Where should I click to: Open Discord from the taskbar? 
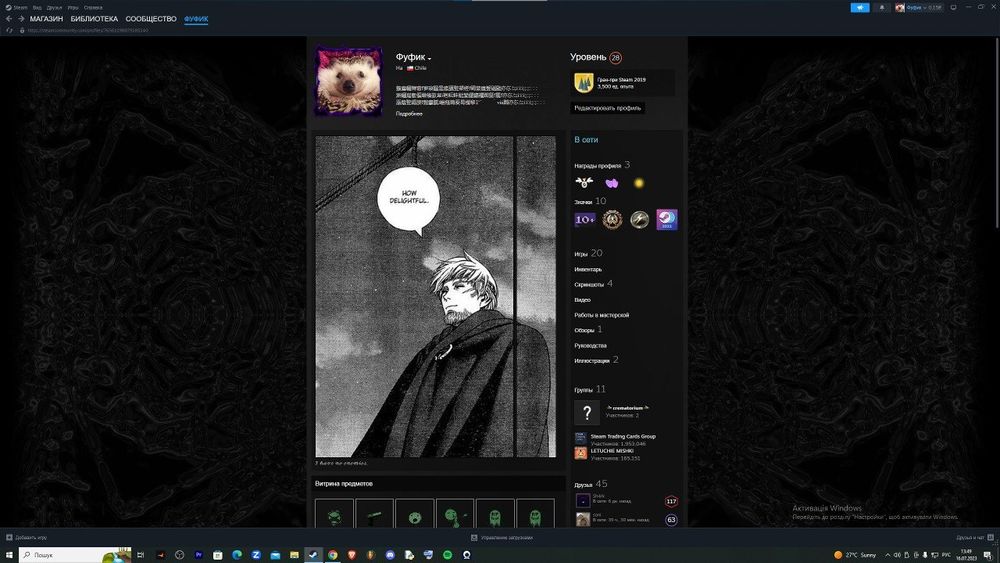[390, 555]
